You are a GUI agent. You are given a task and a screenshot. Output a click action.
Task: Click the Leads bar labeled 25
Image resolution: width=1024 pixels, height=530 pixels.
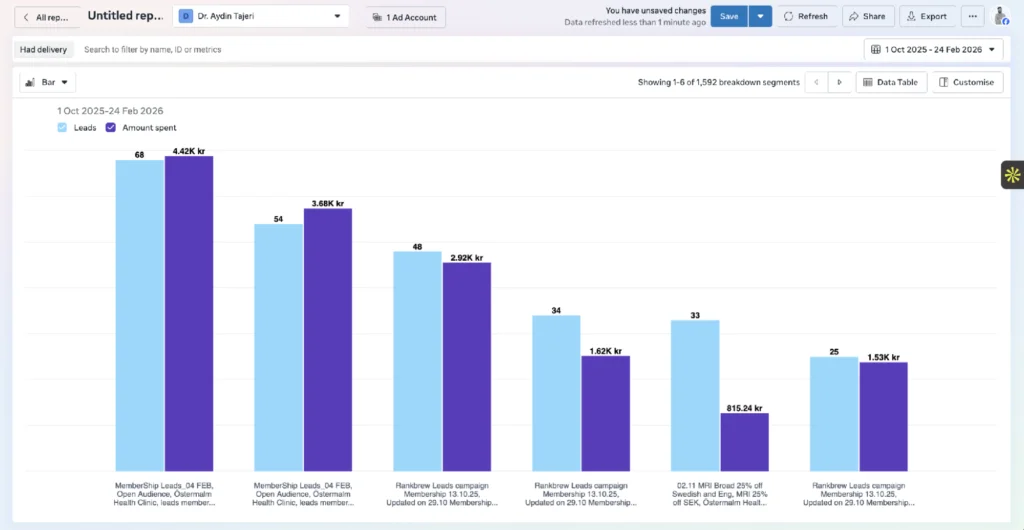(x=834, y=414)
